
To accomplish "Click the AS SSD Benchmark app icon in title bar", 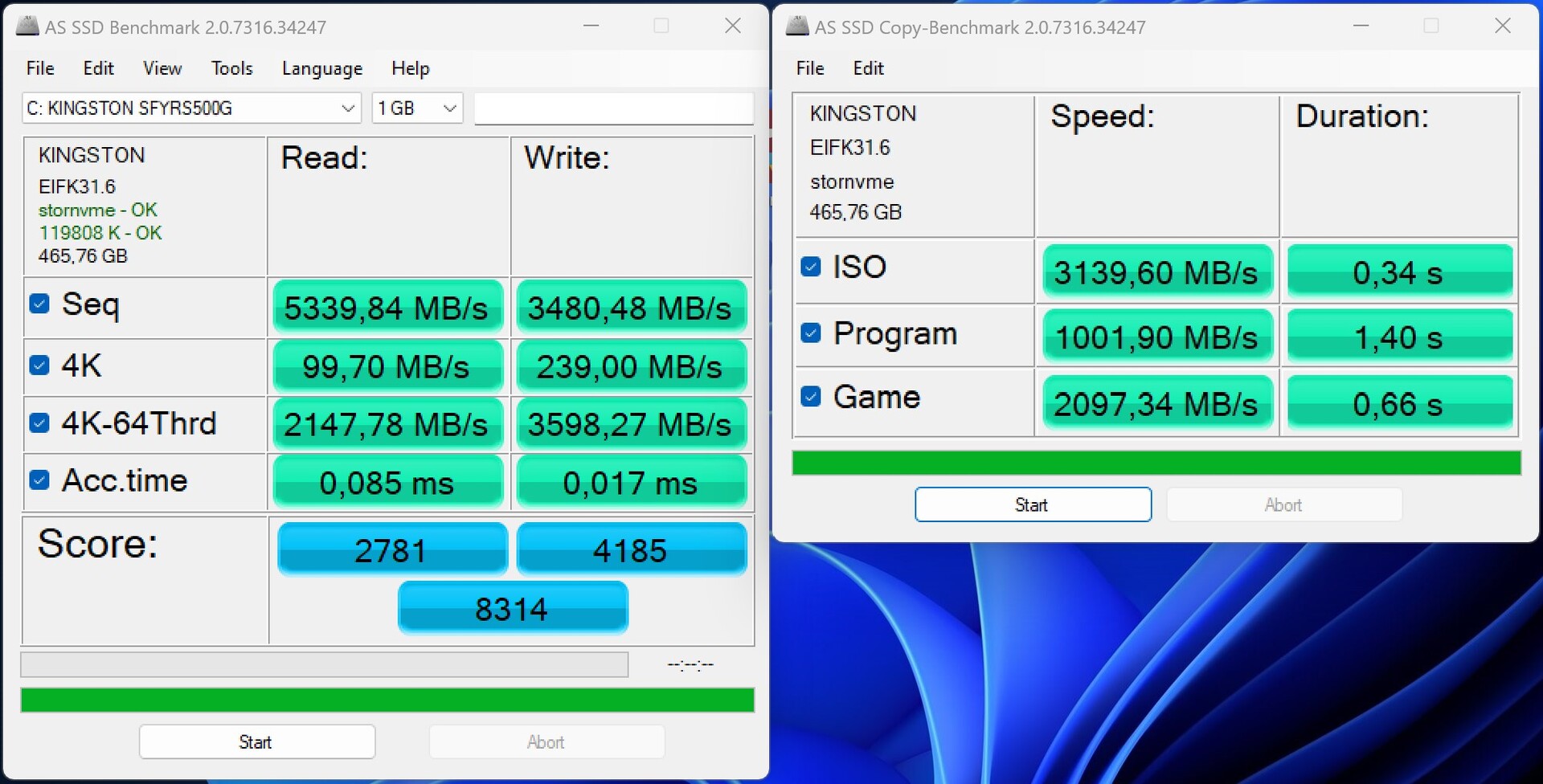I will (27, 27).
